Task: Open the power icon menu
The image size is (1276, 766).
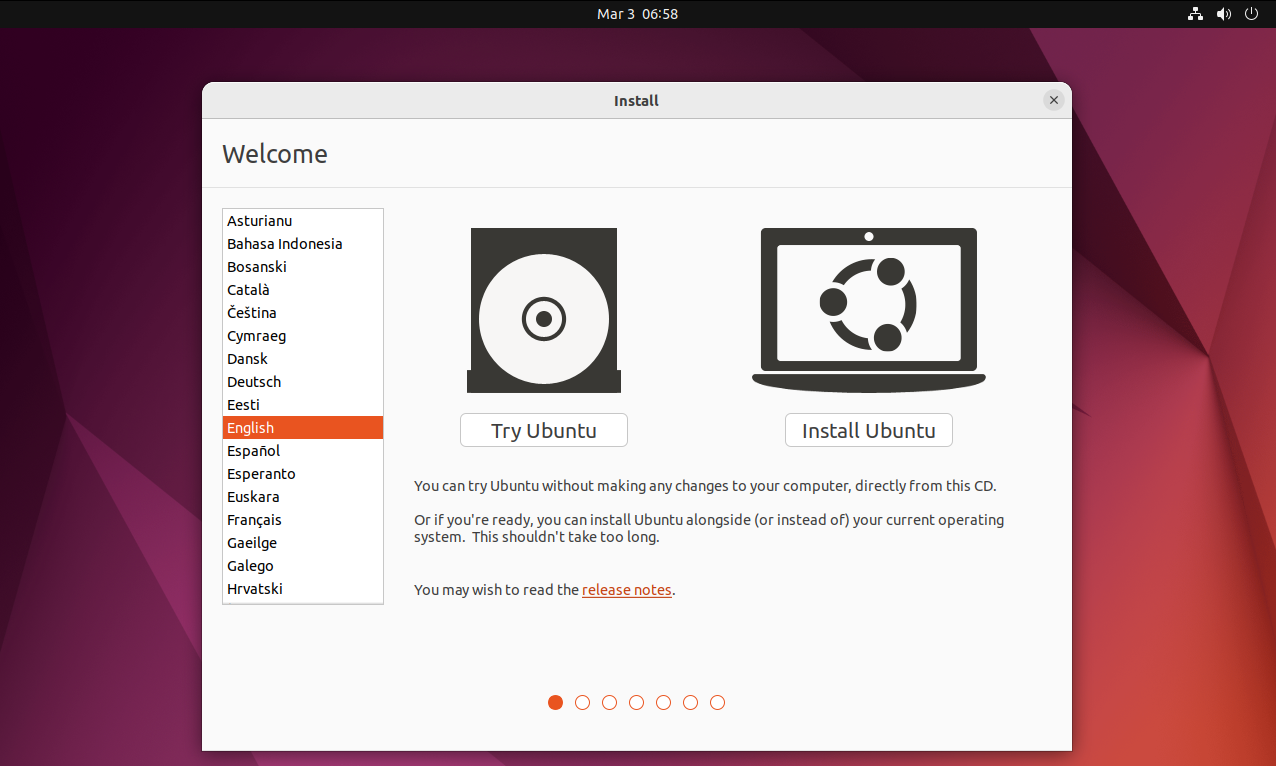Action: [1251, 14]
